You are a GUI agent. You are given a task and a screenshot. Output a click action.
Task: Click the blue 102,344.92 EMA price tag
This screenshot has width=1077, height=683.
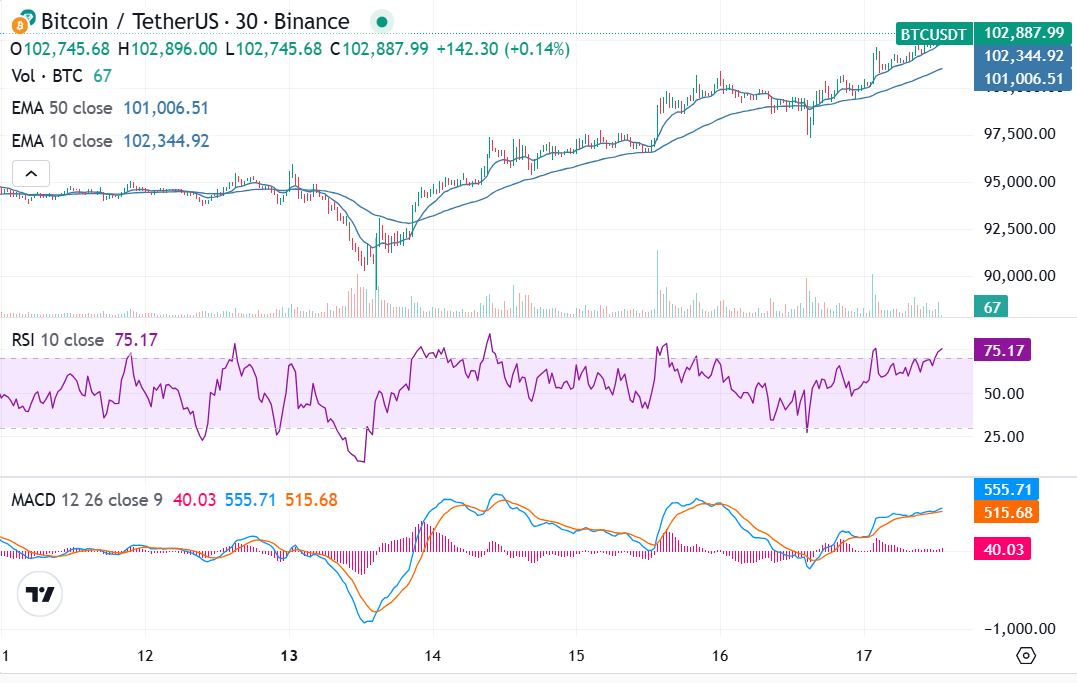(x=1024, y=57)
